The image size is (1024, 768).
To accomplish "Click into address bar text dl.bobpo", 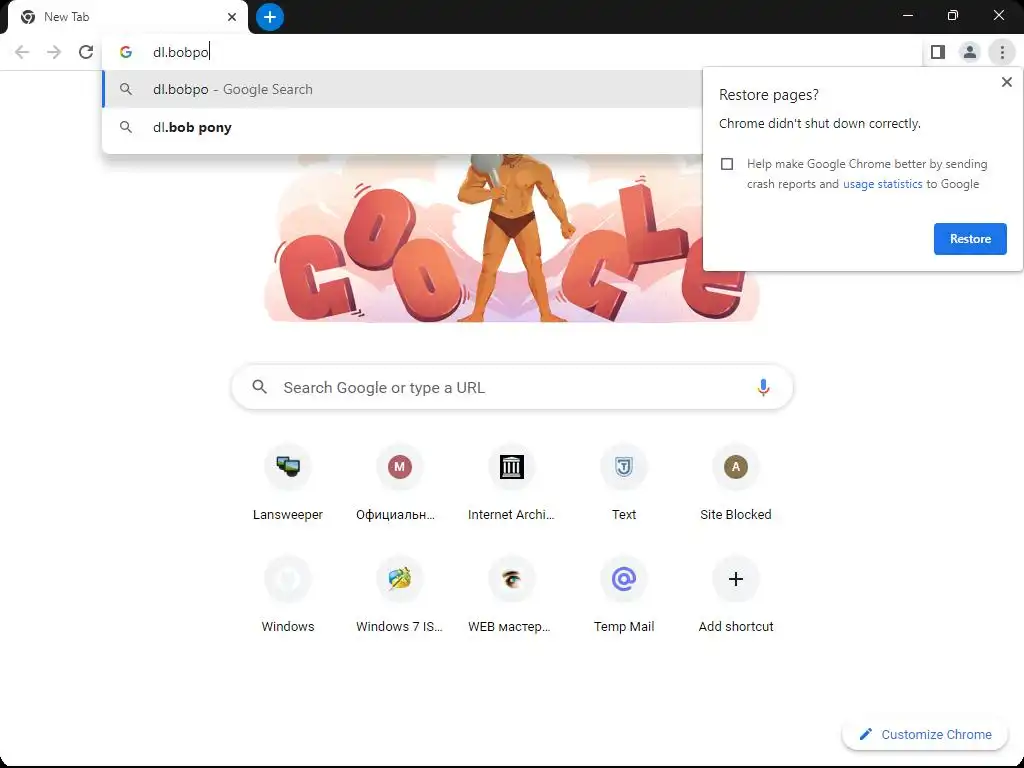I will tap(181, 52).
